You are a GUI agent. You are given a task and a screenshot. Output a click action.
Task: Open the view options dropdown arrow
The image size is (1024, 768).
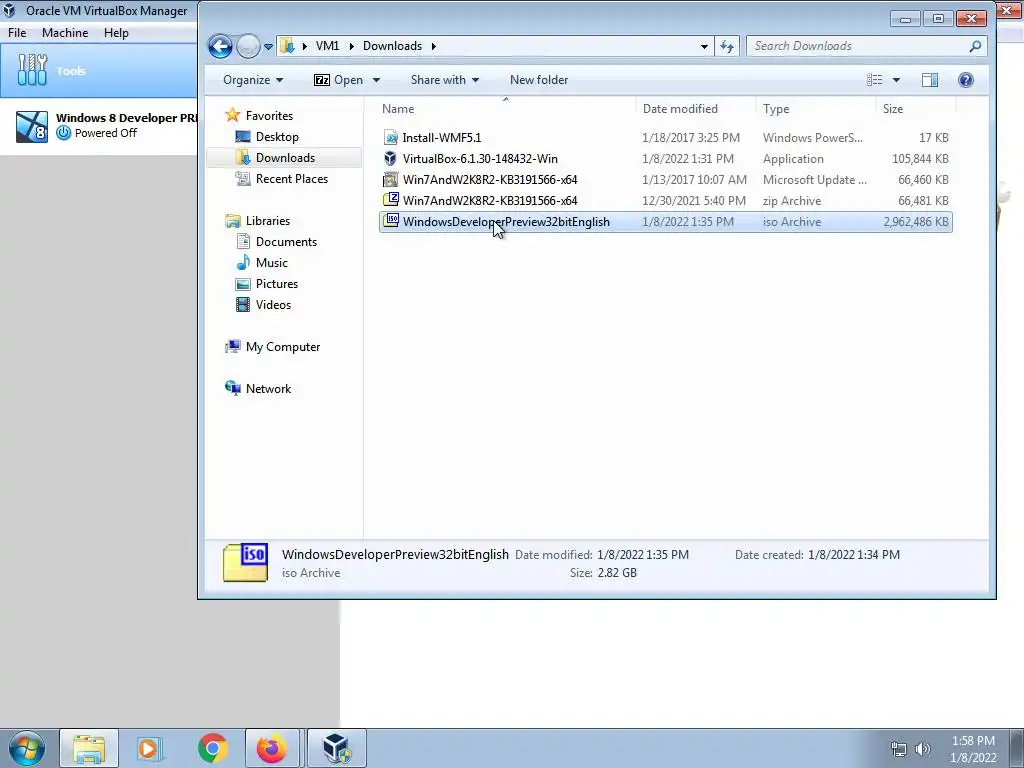click(896, 80)
